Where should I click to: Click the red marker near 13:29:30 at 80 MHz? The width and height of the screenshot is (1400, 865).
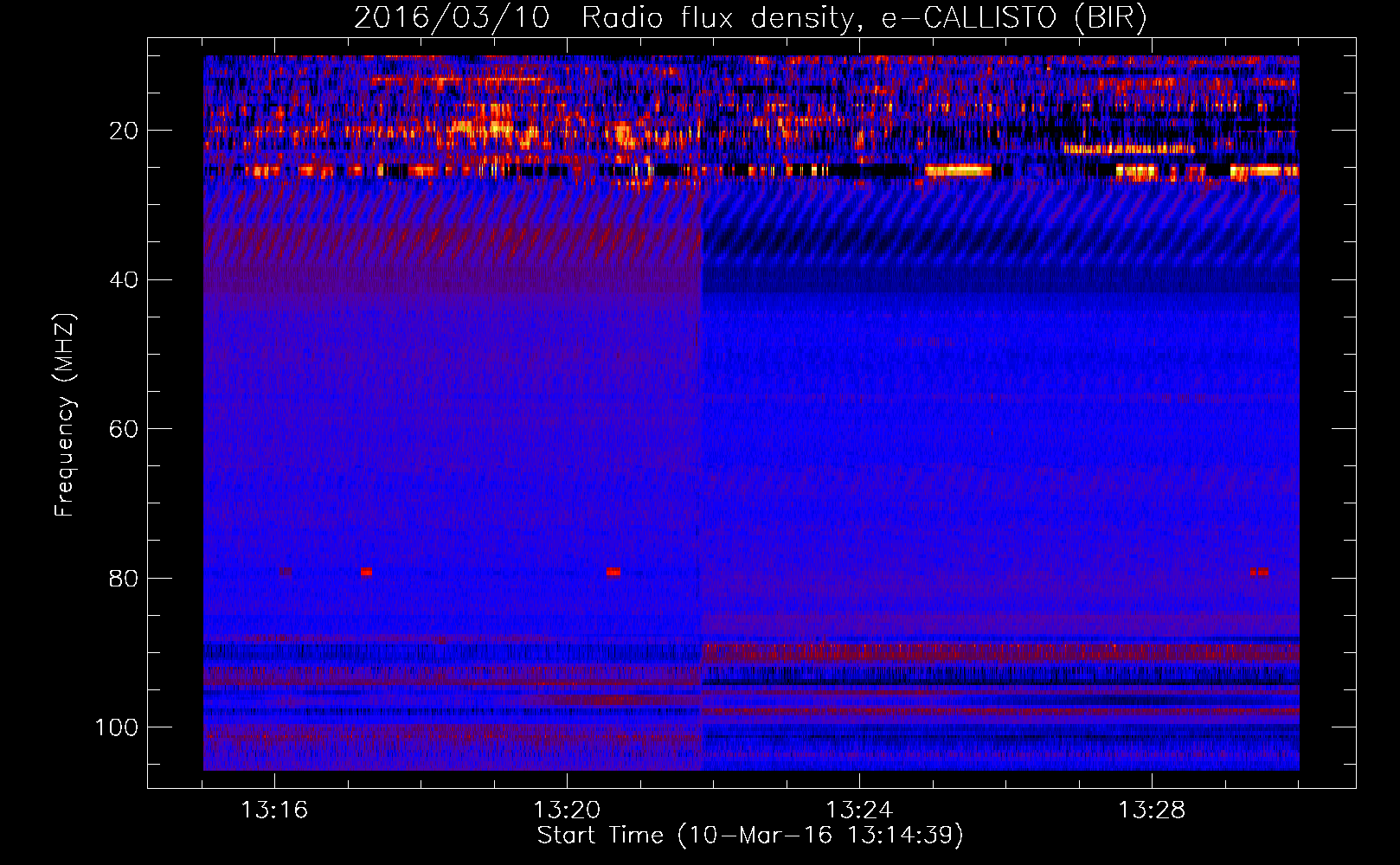(1259, 572)
